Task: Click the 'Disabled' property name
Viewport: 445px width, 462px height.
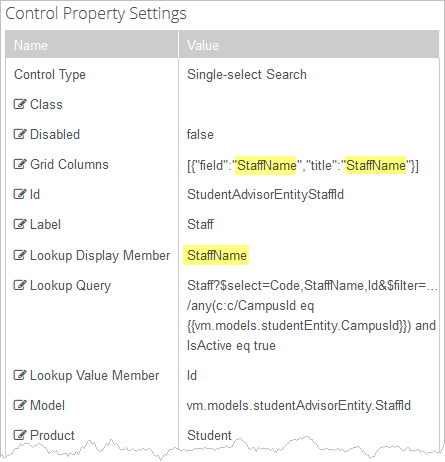Action: [55, 134]
